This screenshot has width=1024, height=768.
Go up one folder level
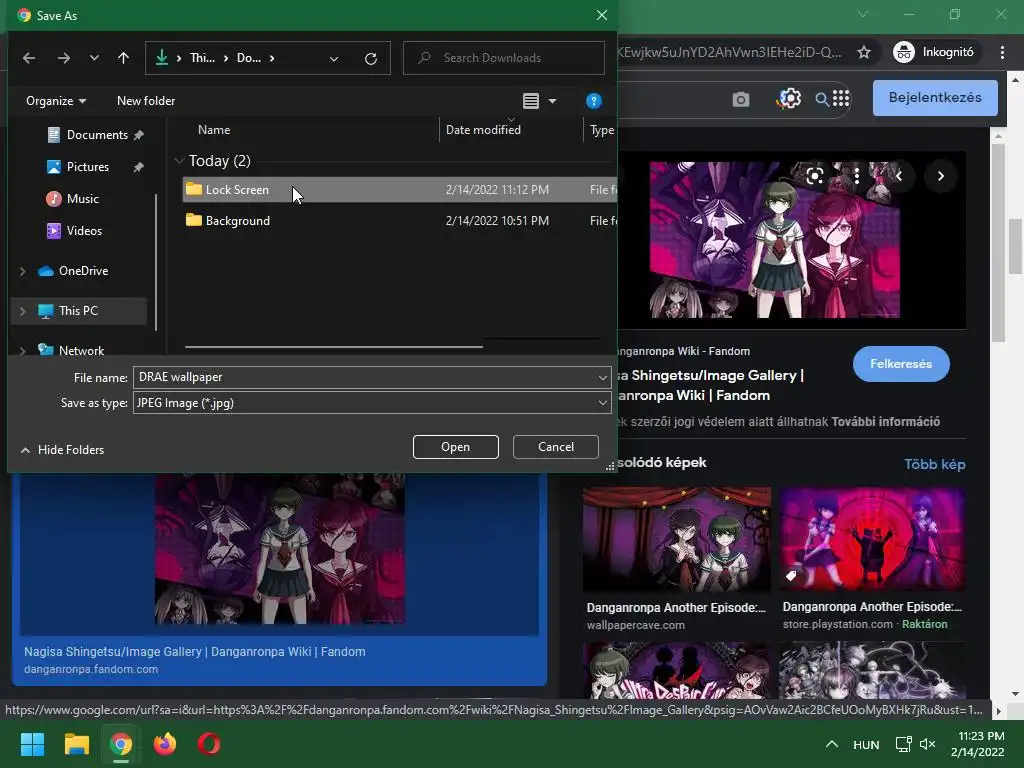tap(123, 58)
